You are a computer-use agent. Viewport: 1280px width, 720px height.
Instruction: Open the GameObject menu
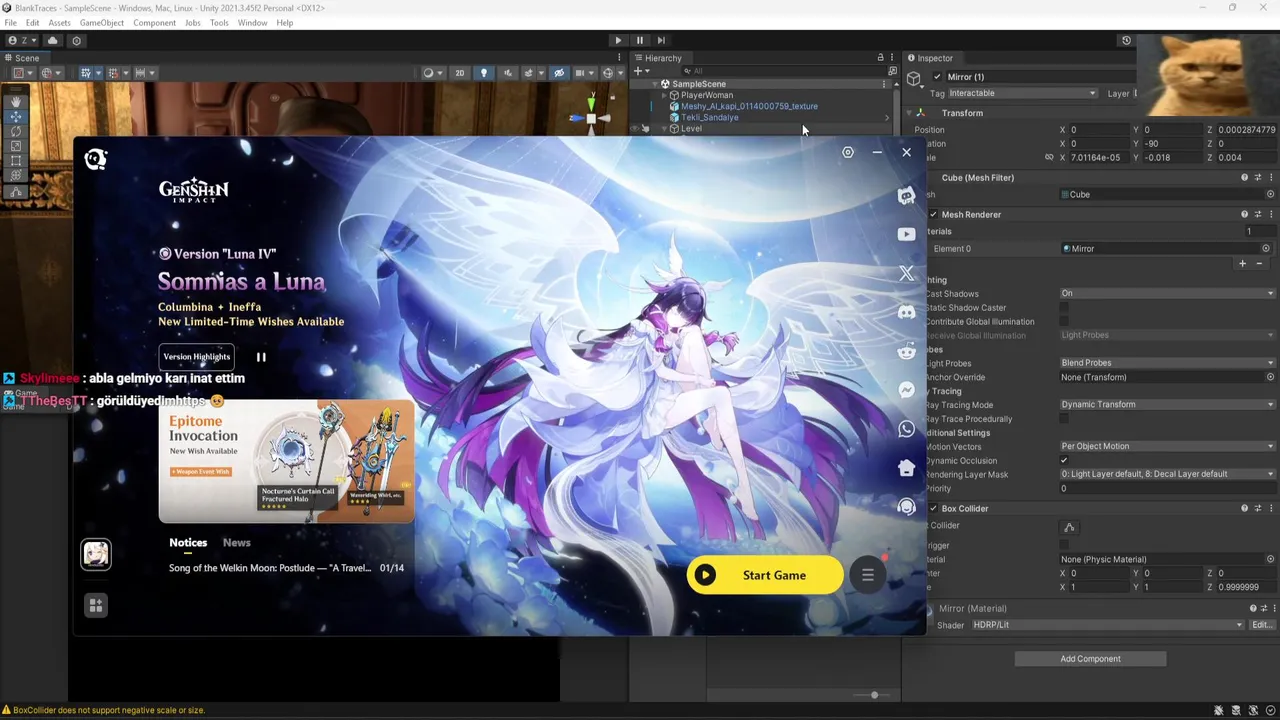pos(102,22)
